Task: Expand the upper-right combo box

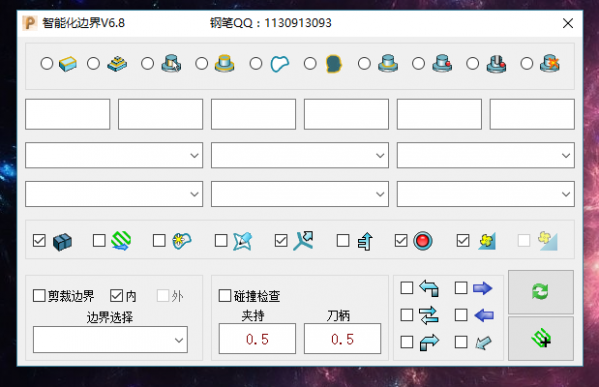Action: click(486, 155)
